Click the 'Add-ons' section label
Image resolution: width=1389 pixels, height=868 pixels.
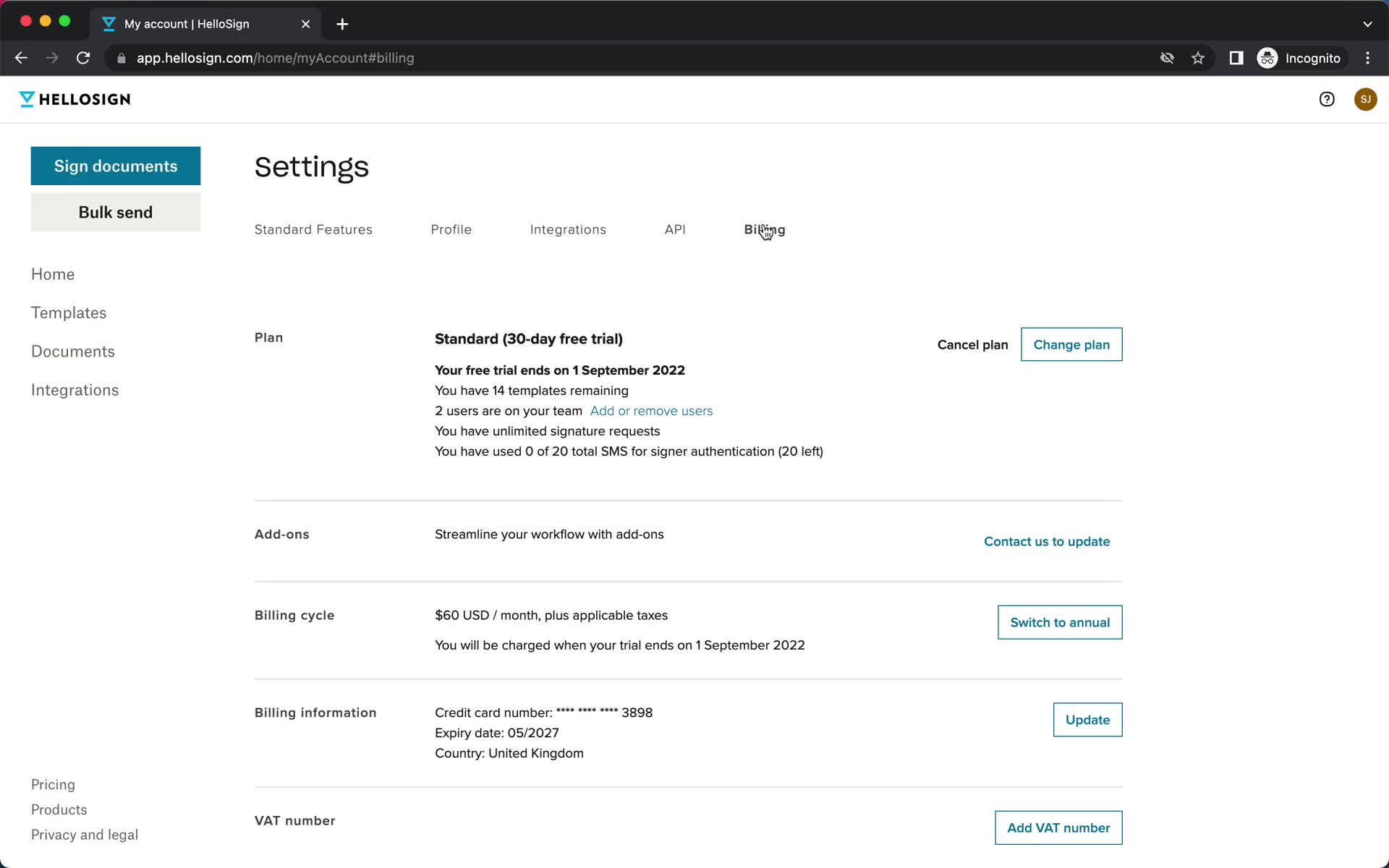click(282, 535)
